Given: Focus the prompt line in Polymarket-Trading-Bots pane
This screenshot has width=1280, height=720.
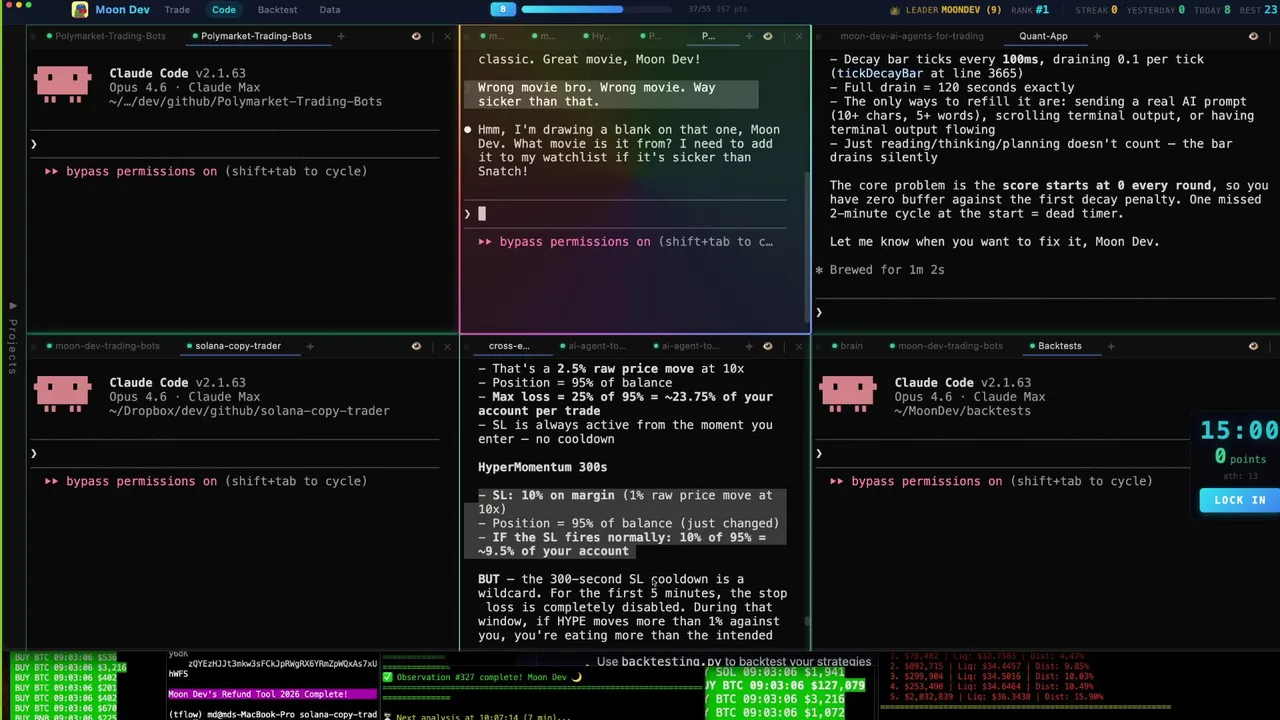Looking at the screenshot, I should 235,145.
